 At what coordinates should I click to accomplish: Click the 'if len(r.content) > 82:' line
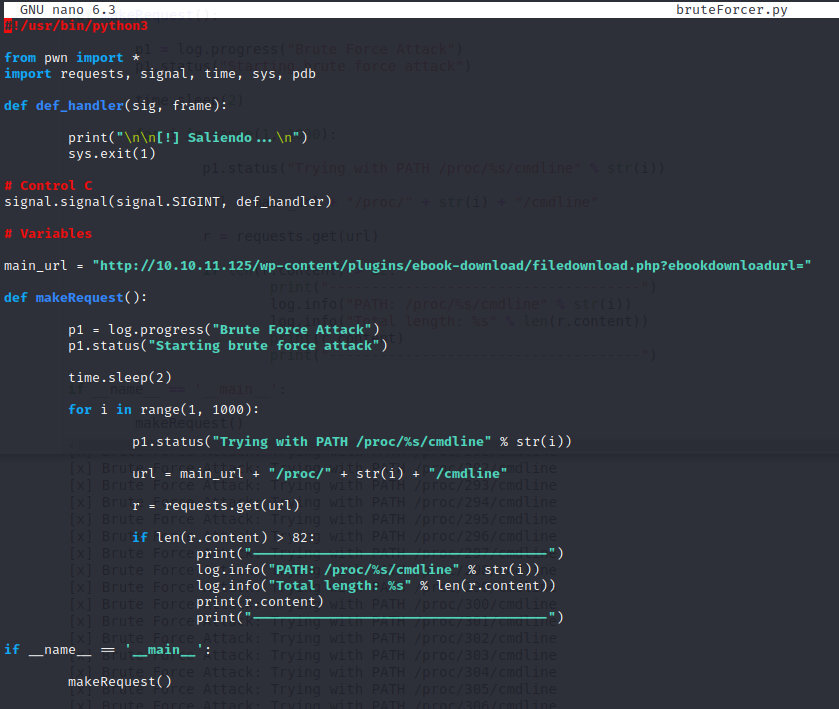pos(224,537)
